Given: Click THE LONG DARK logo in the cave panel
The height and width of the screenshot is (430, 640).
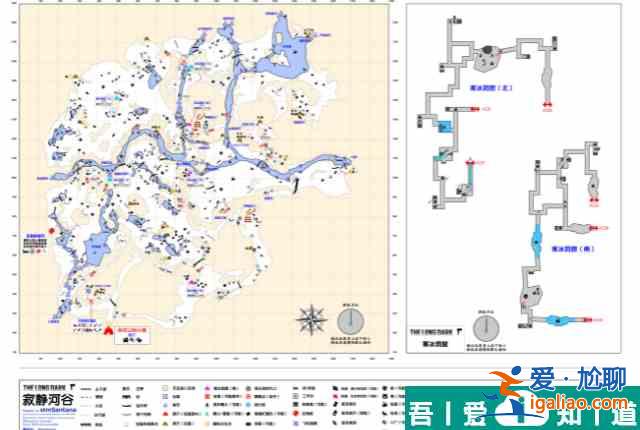Looking at the screenshot, I should pyautogui.click(x=436, y=332).
